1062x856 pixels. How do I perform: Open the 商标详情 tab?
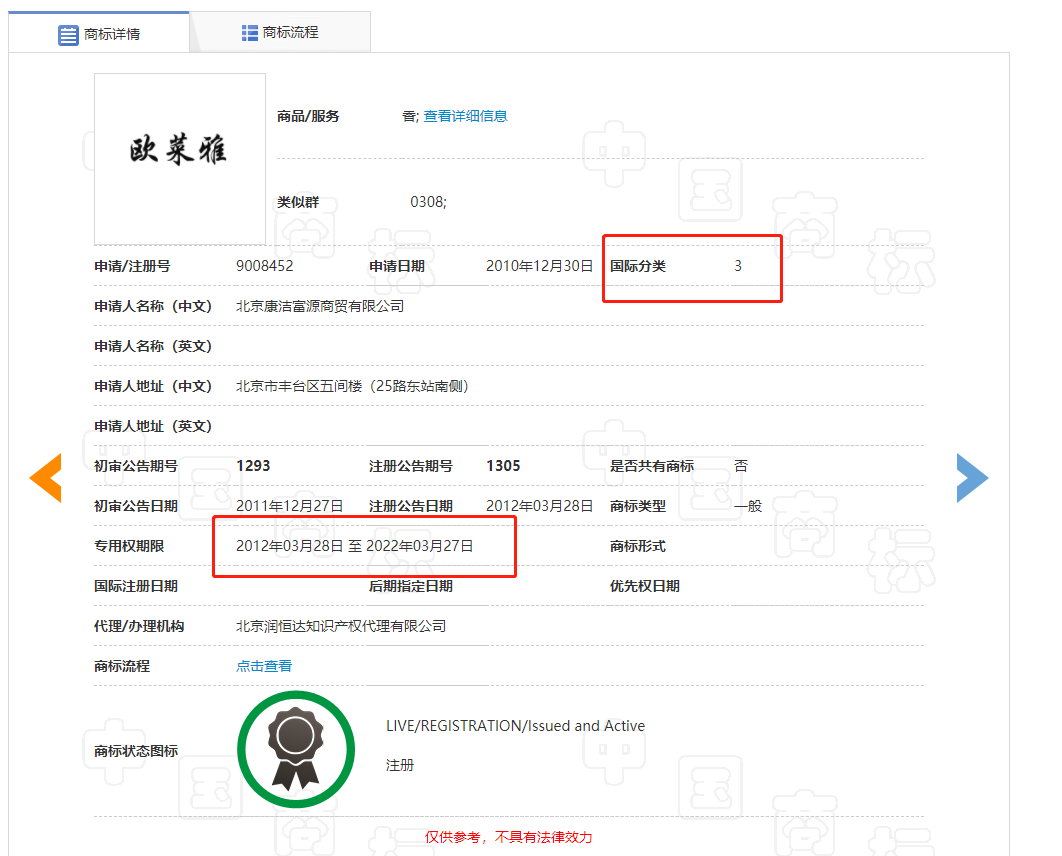(x=99, y=33)
